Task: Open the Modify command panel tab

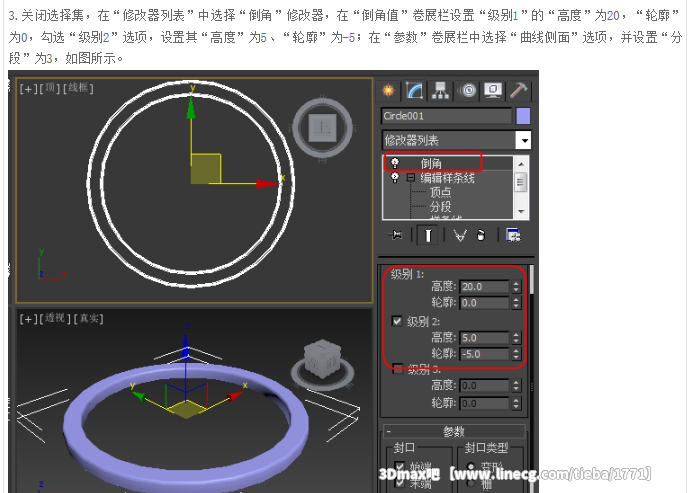Action: 415,90
